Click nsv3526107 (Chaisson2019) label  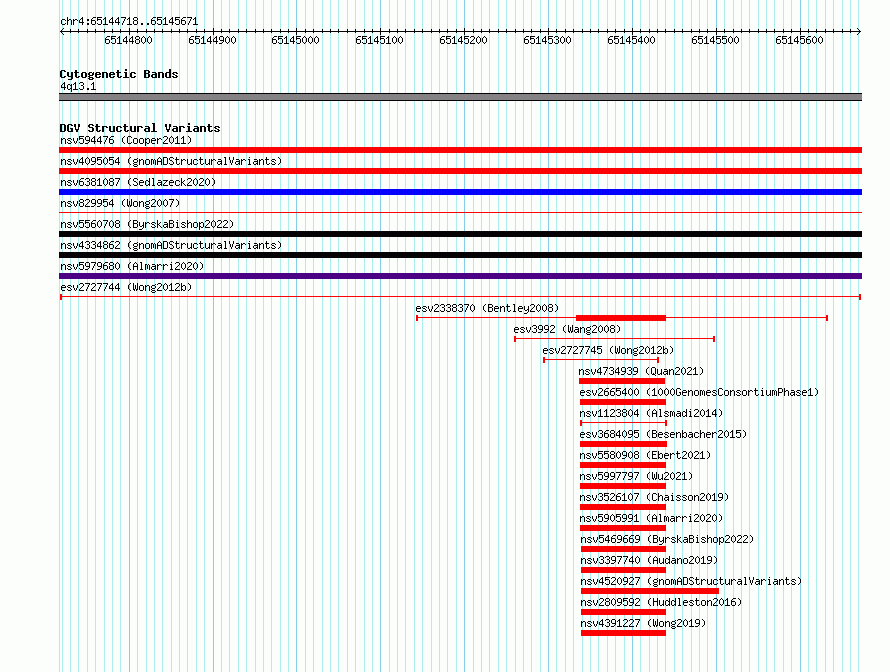click(654, 497)
